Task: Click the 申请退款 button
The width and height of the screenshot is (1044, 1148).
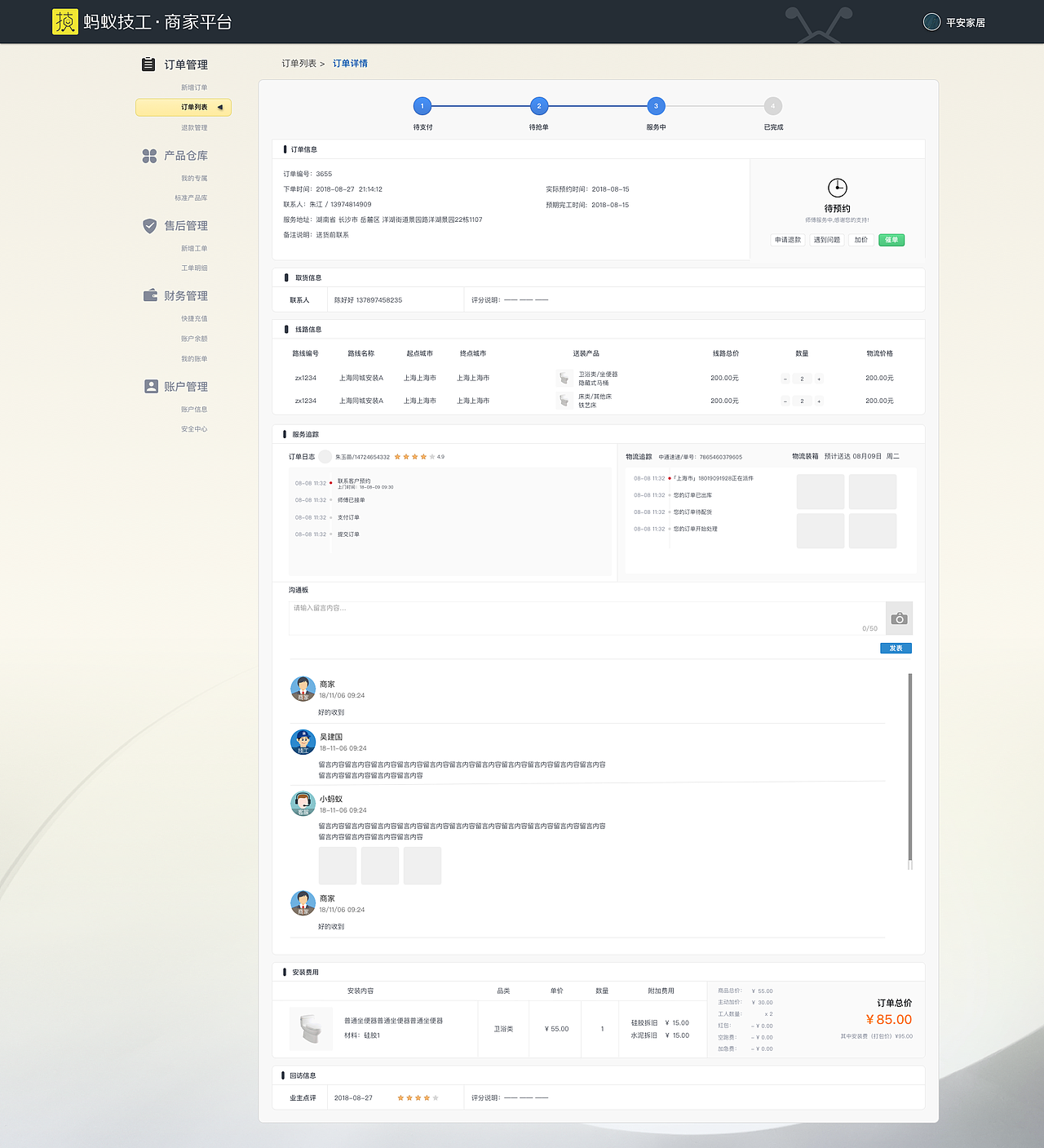Action: (788, 240)
